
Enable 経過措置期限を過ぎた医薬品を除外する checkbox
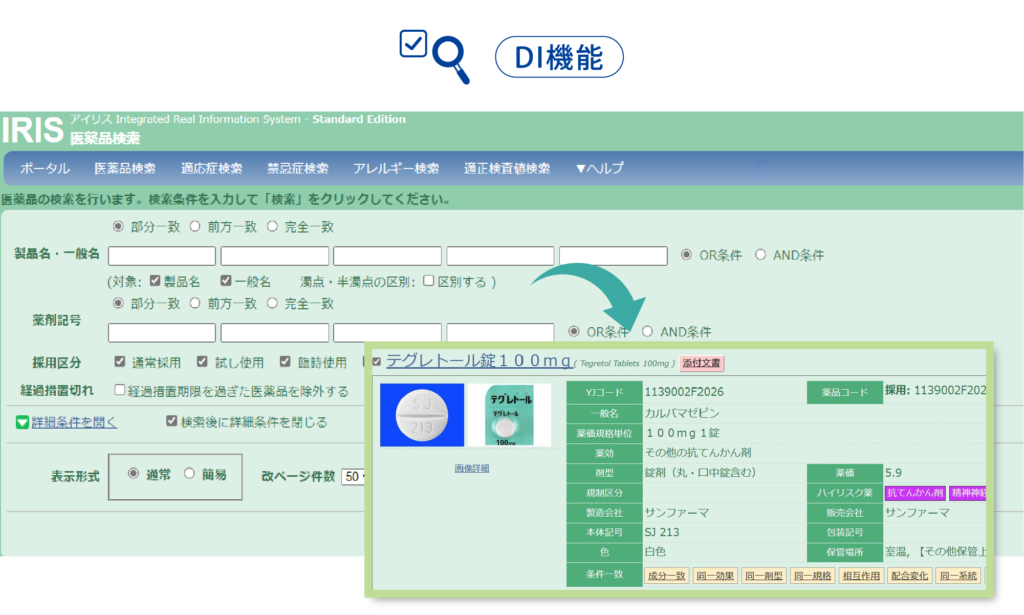click(x=120, y=390)
